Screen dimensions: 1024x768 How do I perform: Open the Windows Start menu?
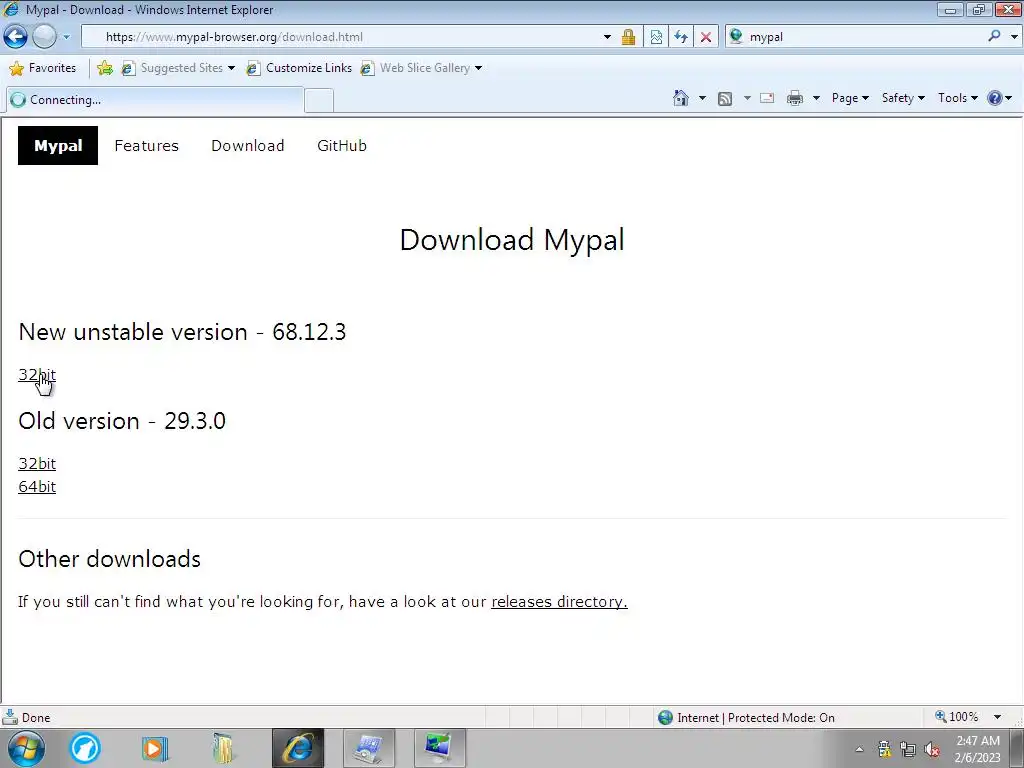(x=26, y=748)
